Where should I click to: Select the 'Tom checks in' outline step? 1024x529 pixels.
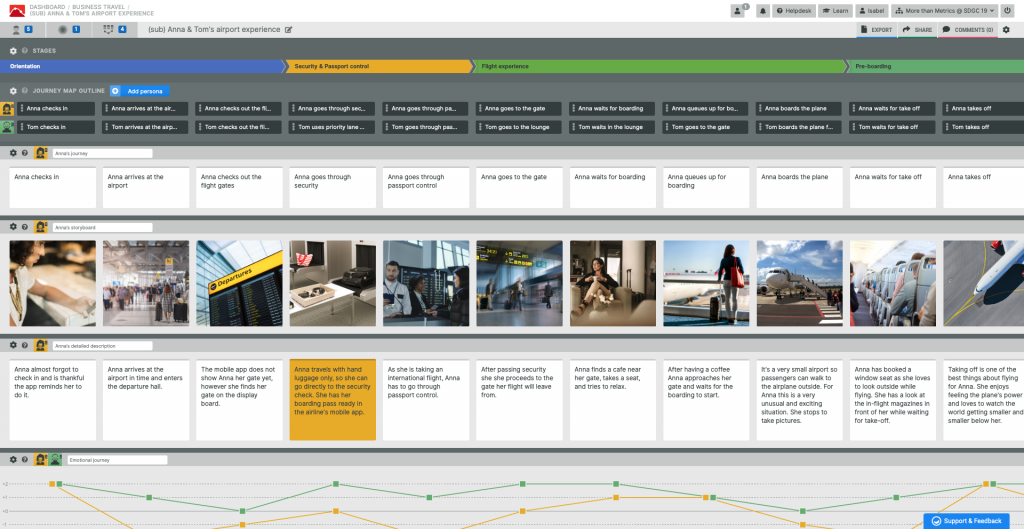(56, 127)
